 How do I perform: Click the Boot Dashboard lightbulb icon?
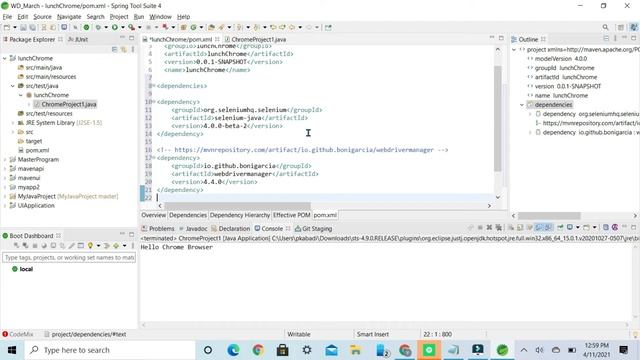click(90, 246)
